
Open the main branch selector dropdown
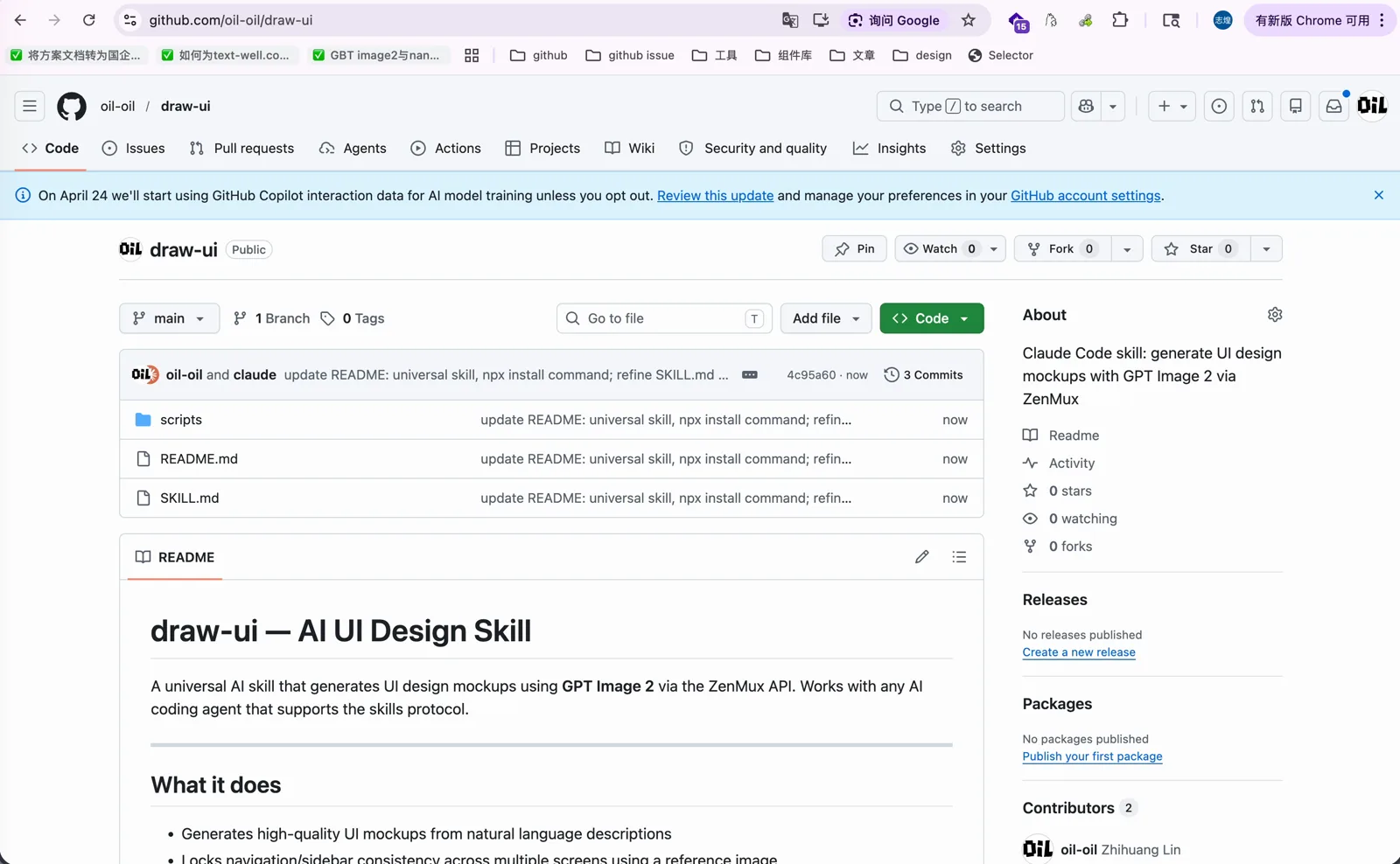[x=169, y=318]
